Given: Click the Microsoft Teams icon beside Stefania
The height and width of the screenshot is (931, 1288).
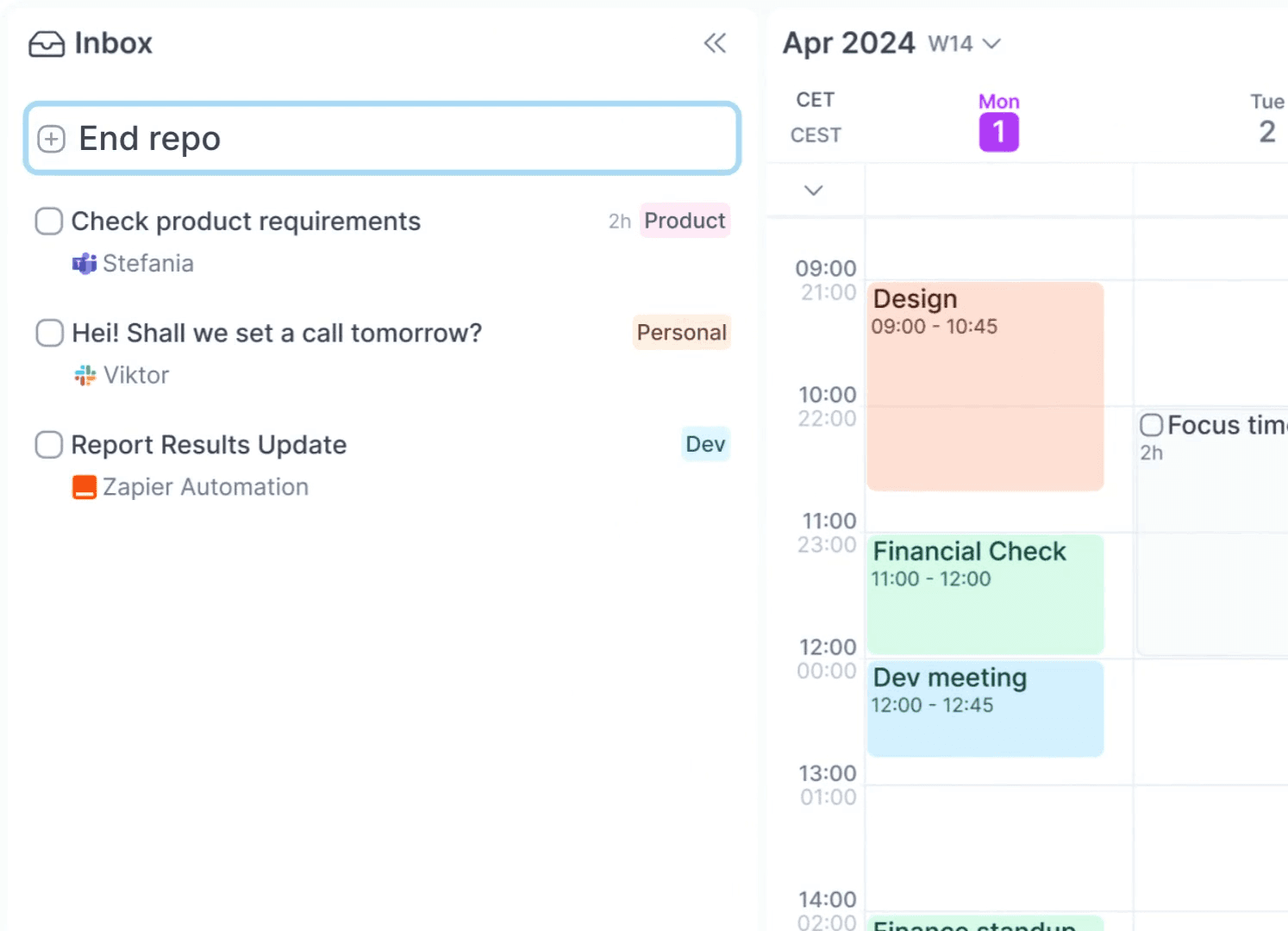Looking at the screenshot, I should 84,264.
